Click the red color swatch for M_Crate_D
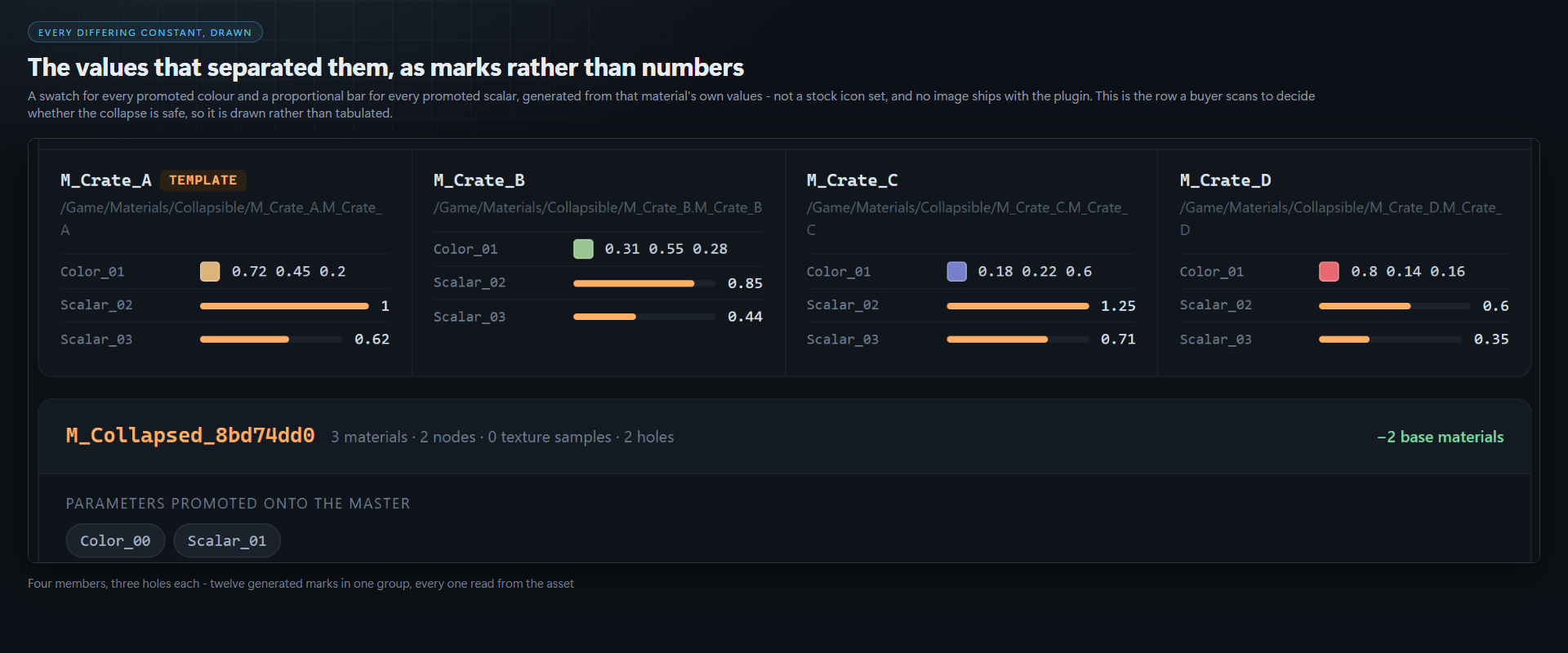Viewport: 1568px width, 653px height. pyautogui.click(x=1329, y=272)
